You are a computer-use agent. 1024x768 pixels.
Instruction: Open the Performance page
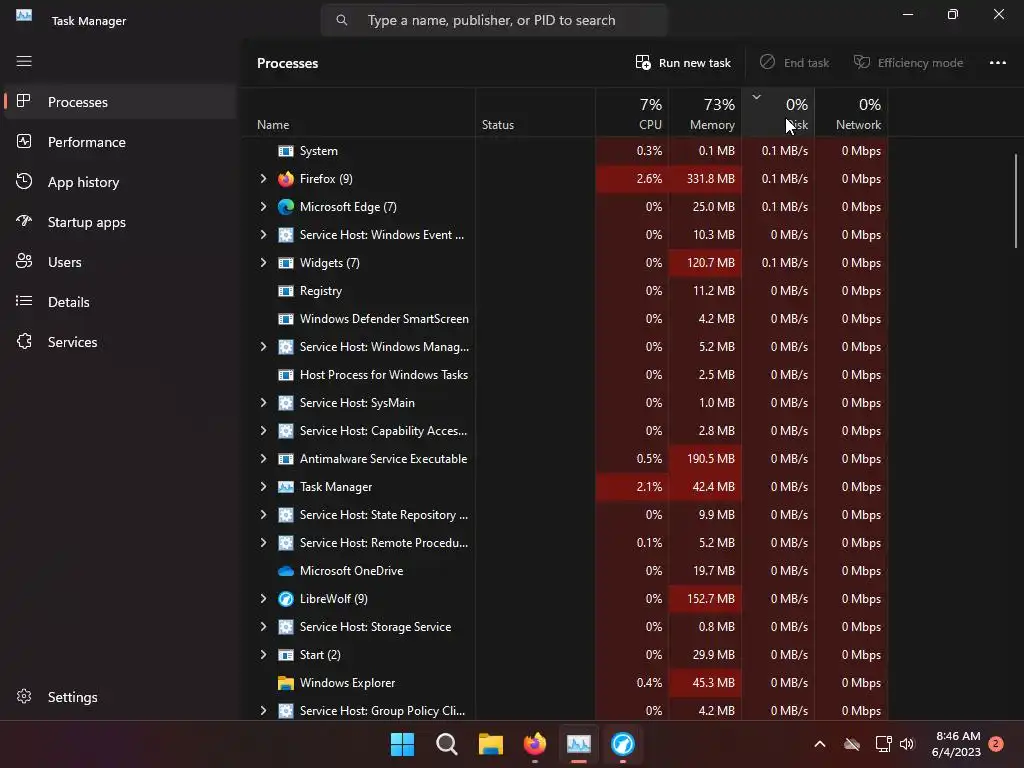point(120,142)
